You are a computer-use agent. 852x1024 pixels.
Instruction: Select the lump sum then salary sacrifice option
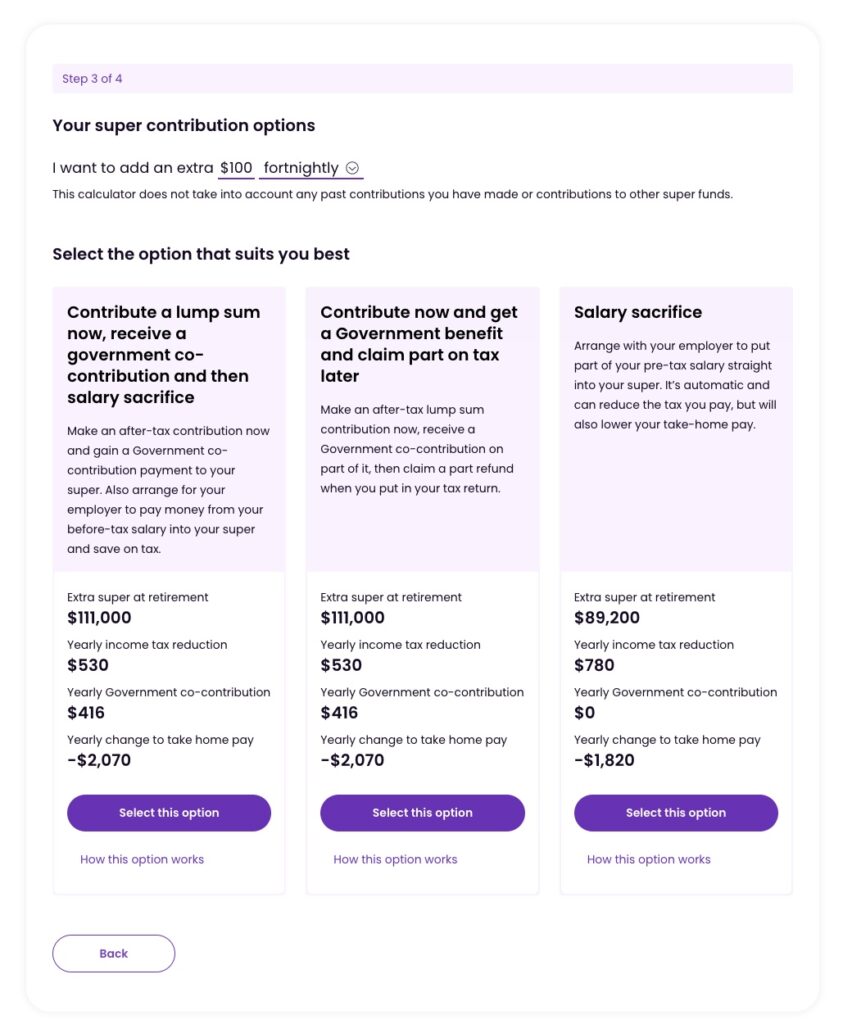click(169, 813)
